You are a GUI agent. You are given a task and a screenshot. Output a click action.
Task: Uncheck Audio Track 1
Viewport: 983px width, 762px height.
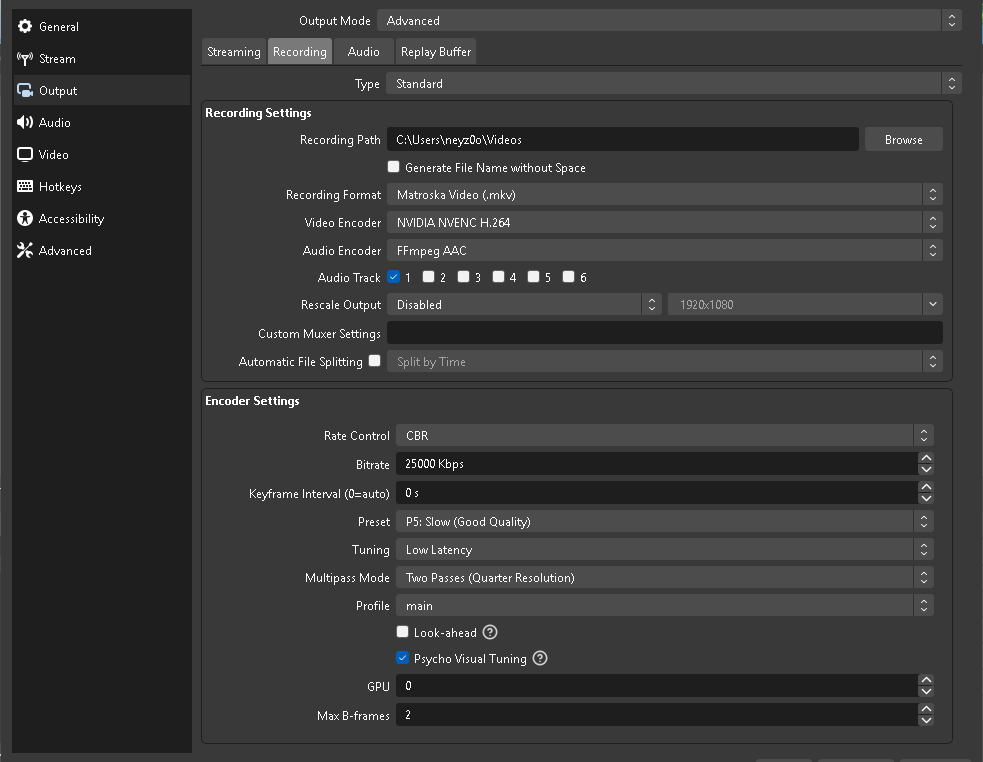[393, 277]
